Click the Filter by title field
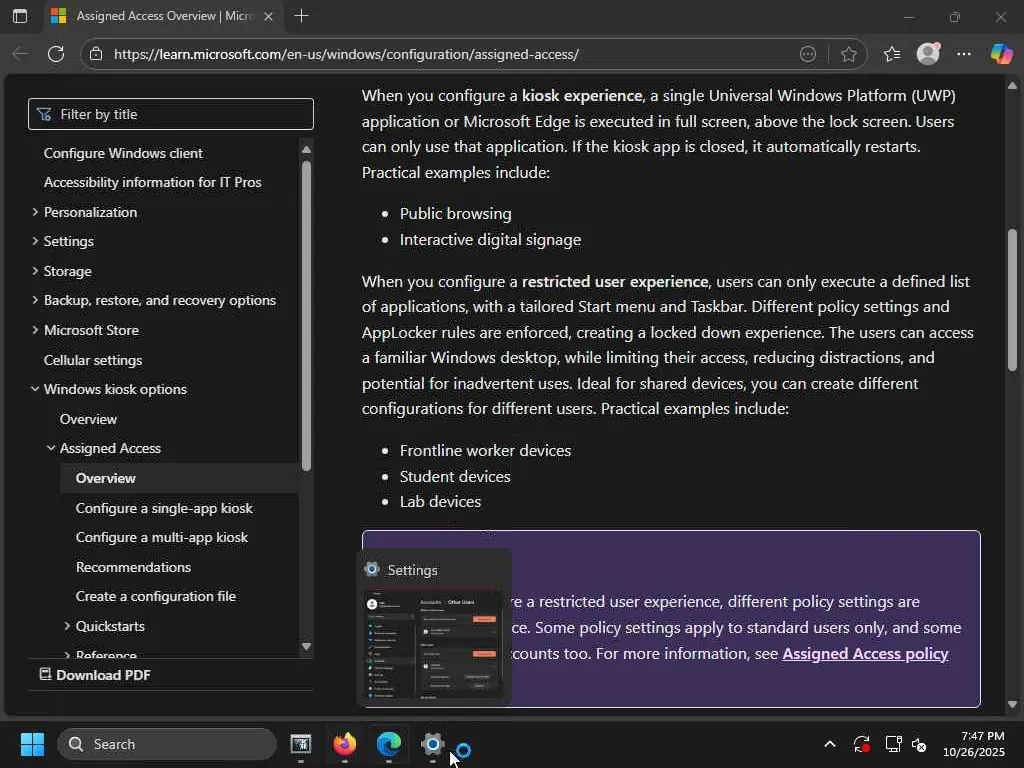The height and width of the screenshot is (768, 1024). (x=171, y=114)
